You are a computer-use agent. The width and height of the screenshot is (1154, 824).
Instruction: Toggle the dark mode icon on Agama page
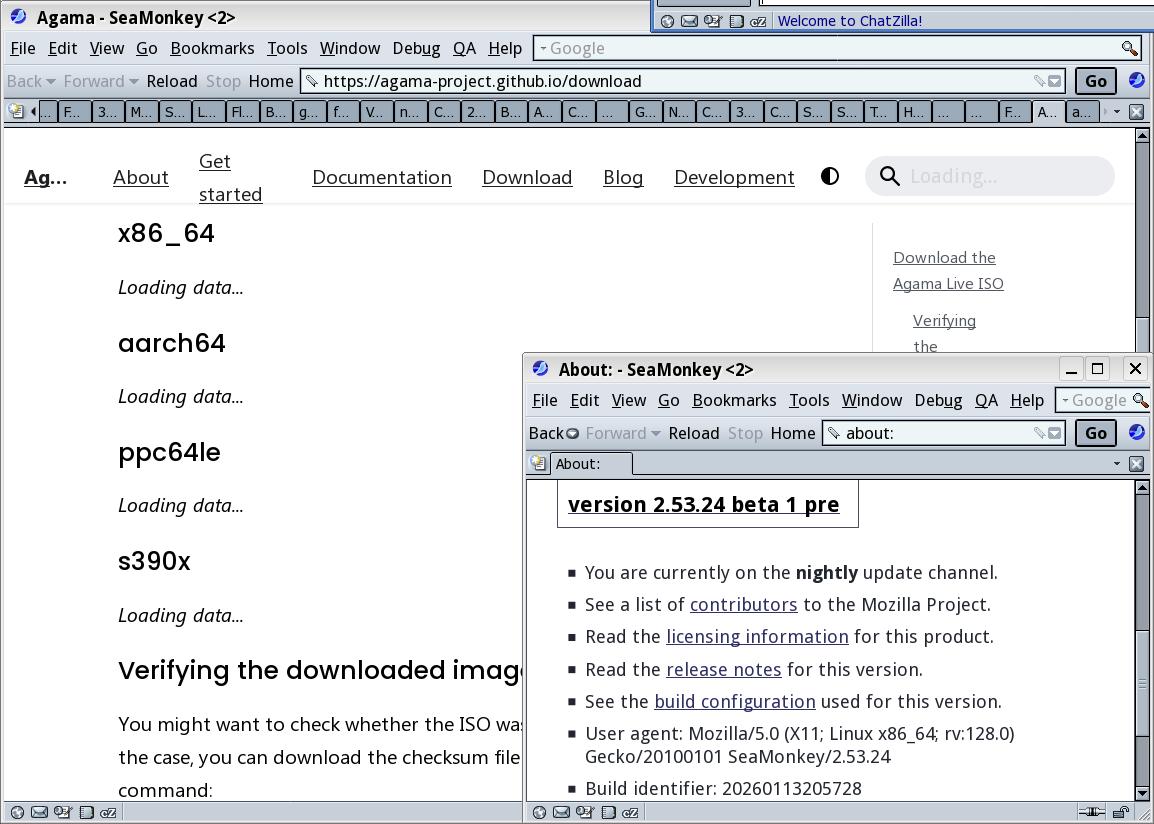(x=829, y=176)
